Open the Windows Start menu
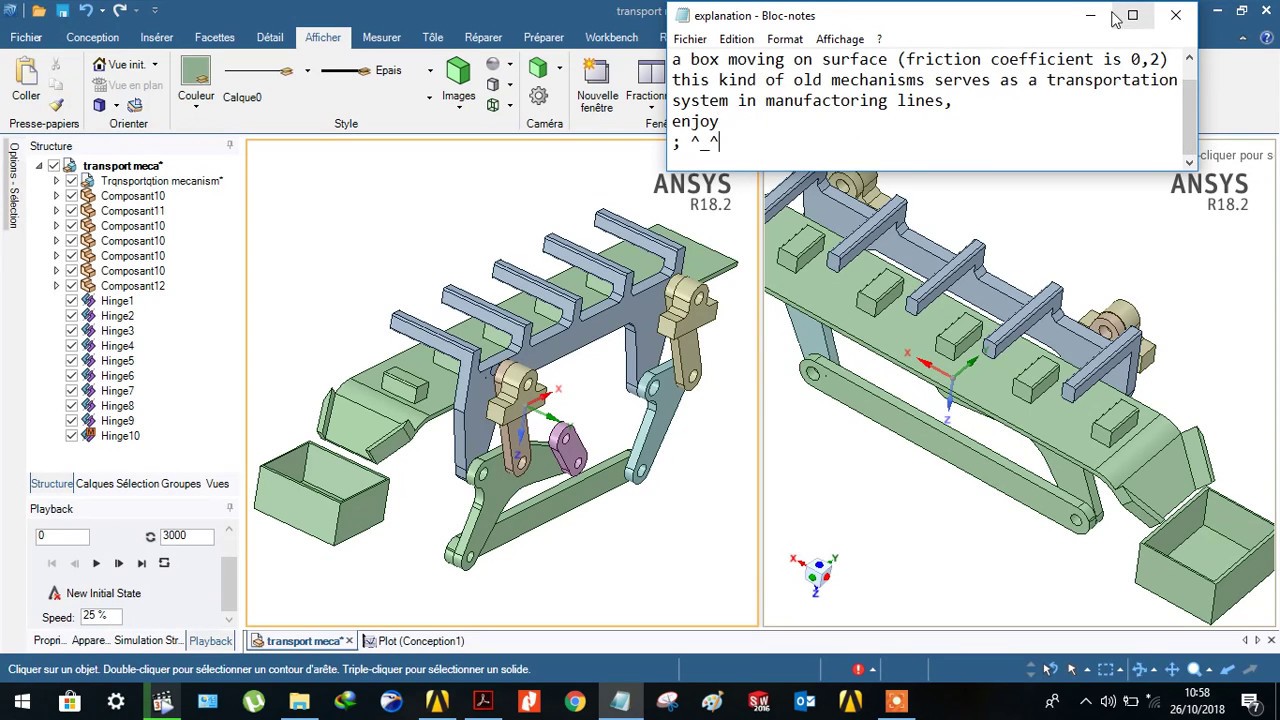 tap(22, 701)
